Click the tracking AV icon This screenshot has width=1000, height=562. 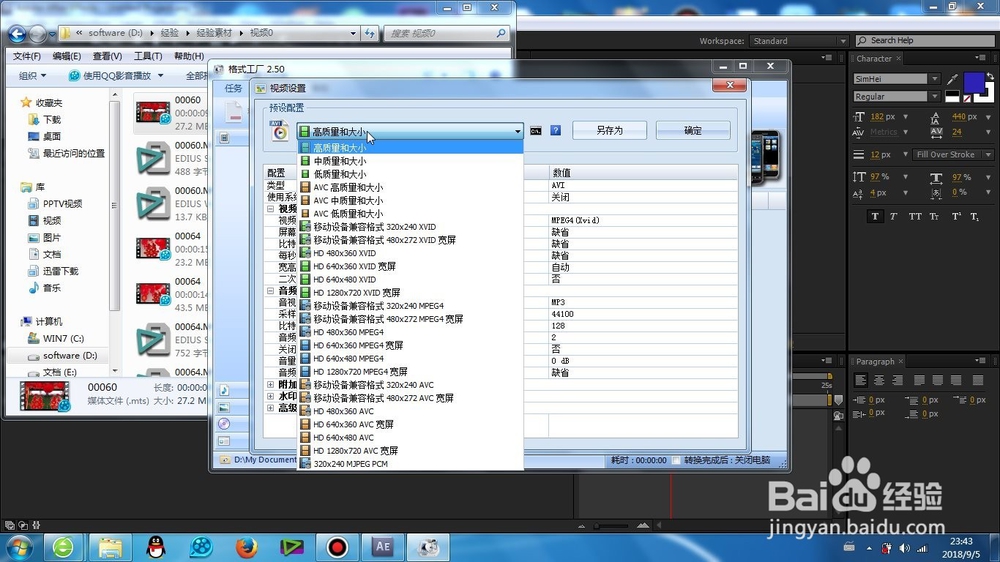point(936,132)
